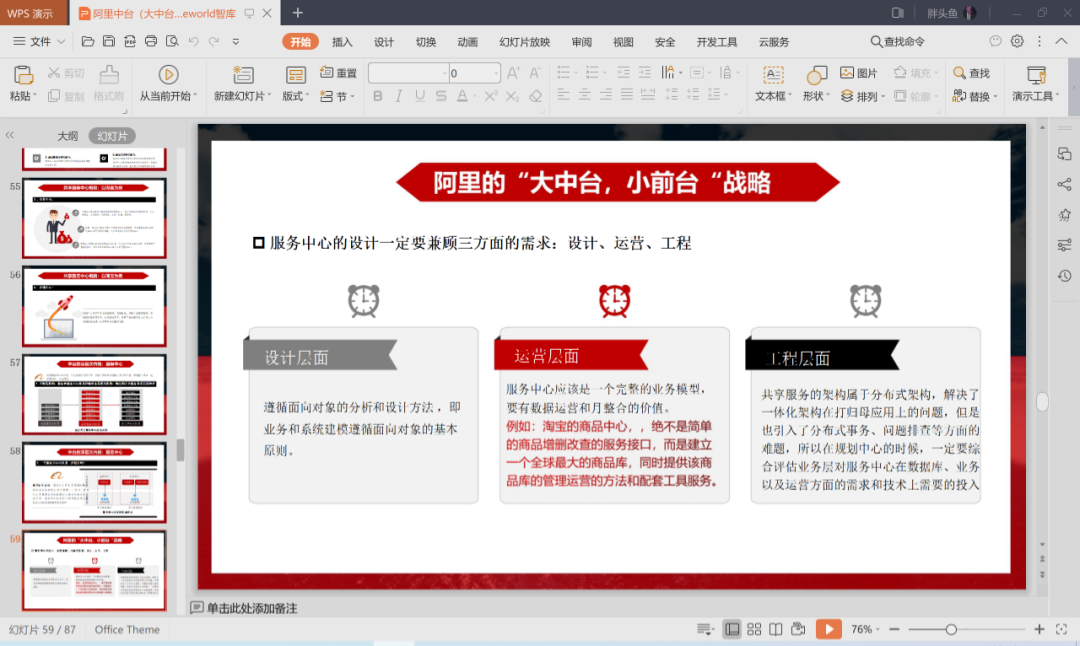1080x646 pixels.
Task: Open the Animation (动画) tab
Action: (x=467, y=42)
